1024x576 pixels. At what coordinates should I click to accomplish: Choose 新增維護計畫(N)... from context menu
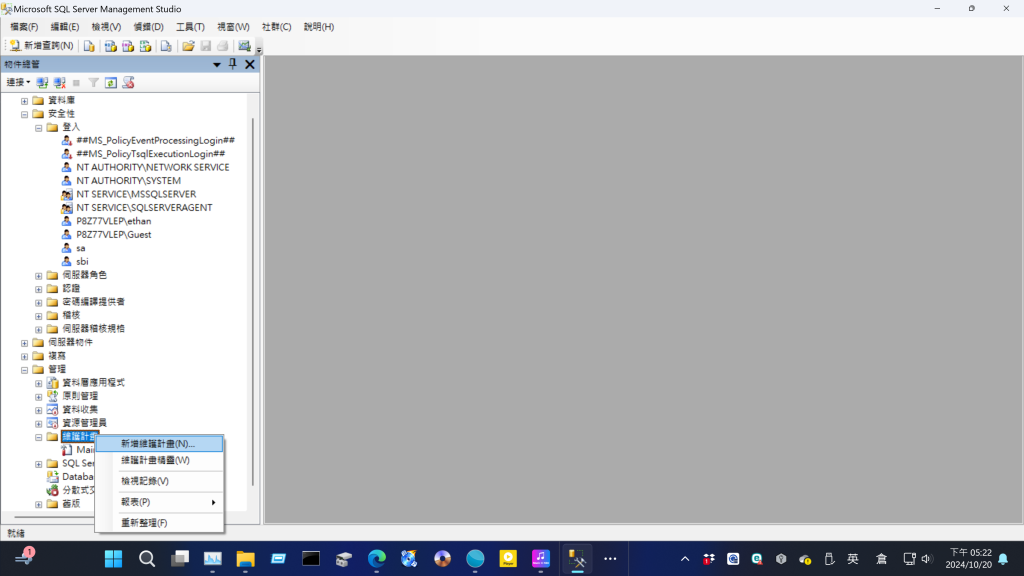[x=158, y=443]
